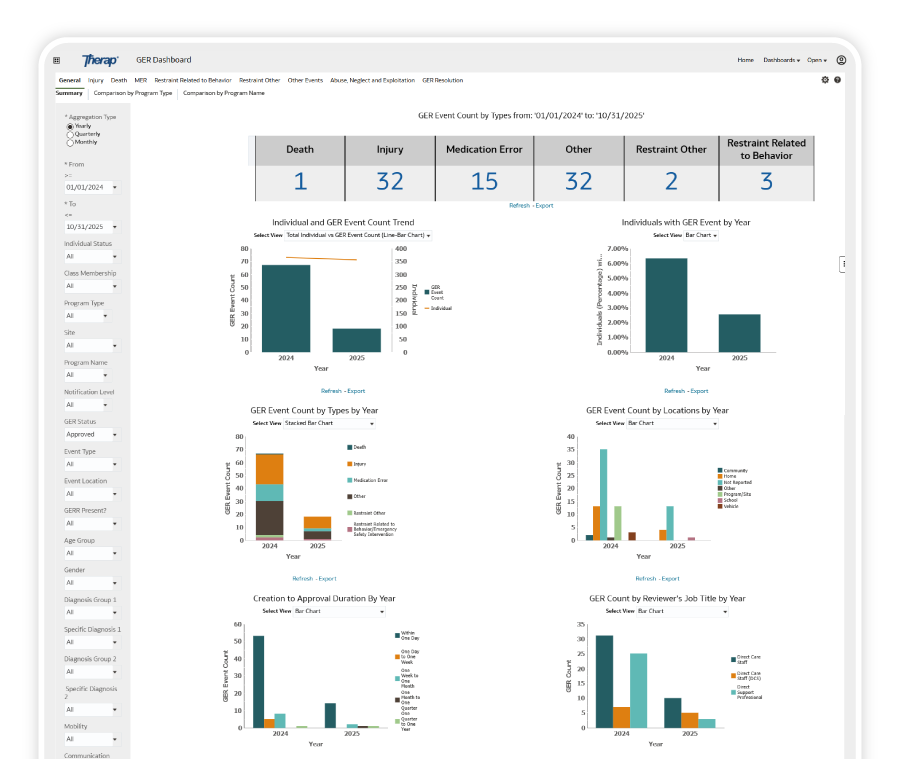Select the Yearly aggregation radio button
The width and height of the screenshot is (900, 759).
coord(70,126)
